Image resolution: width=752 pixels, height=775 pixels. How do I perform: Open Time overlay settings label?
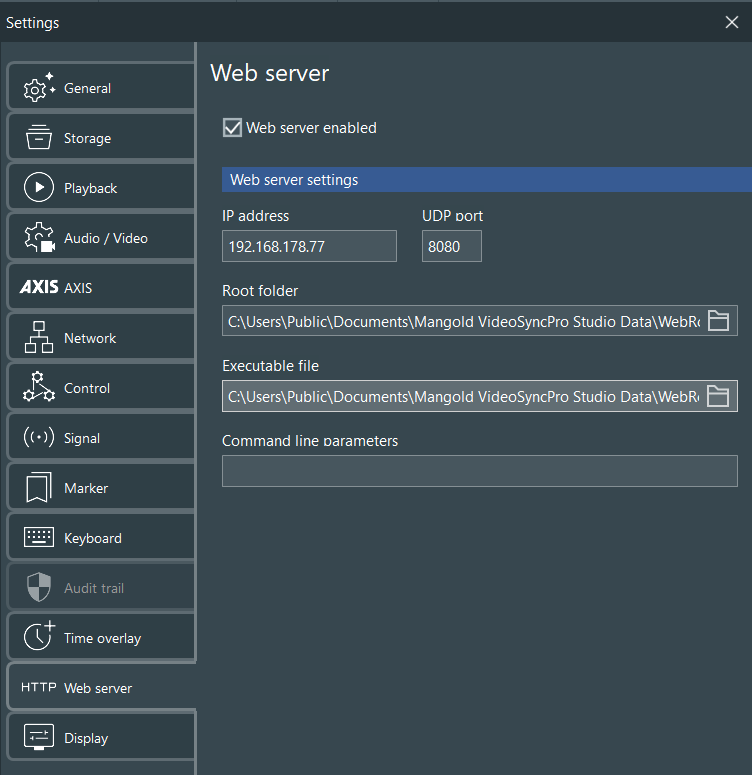[103, 638]
